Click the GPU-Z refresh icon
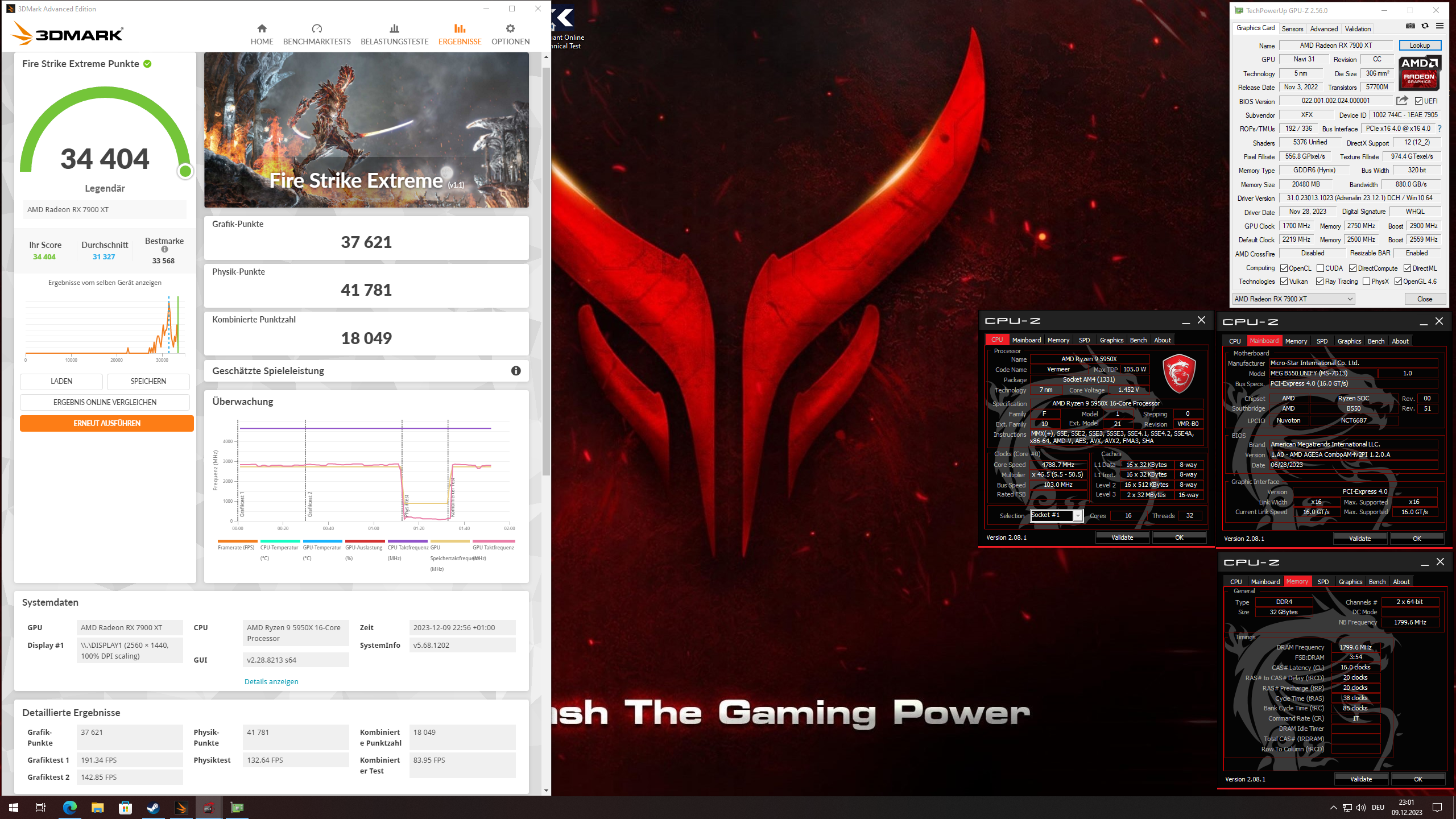1456x819 pixels. click(x=1425, y=26)
